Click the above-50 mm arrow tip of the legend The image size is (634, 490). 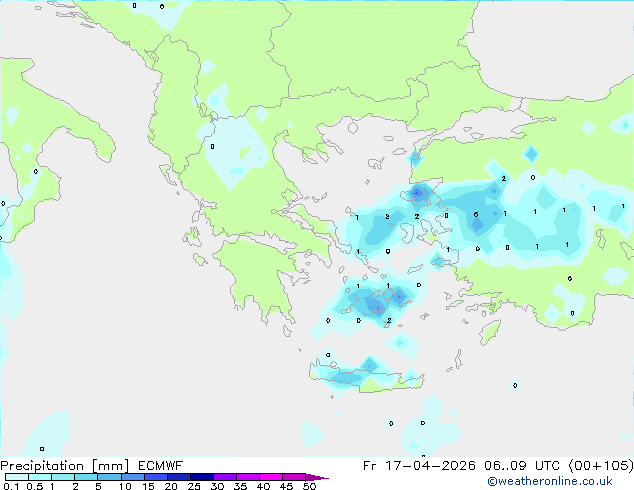[317, 477]
